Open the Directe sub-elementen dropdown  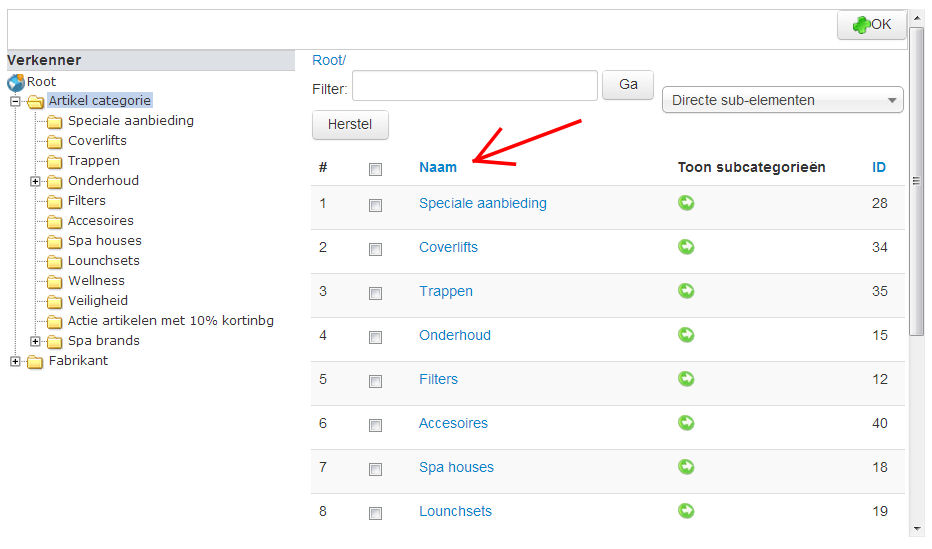[782, 100]
